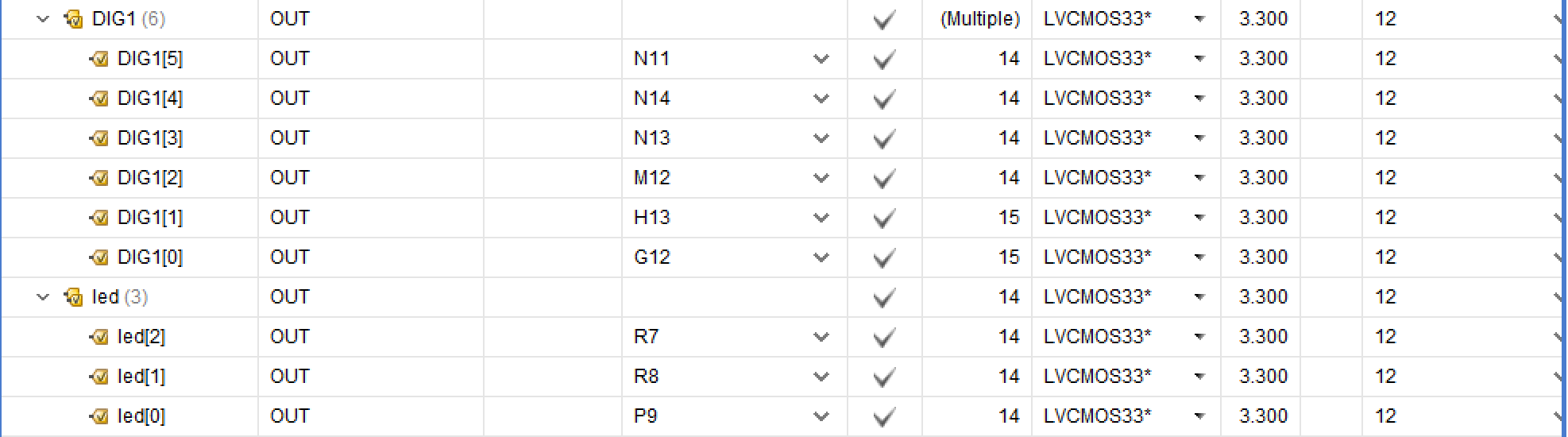Toggle the Fixed checkmark for DIG1[4]
The image size is (1568, 437).
884,99
